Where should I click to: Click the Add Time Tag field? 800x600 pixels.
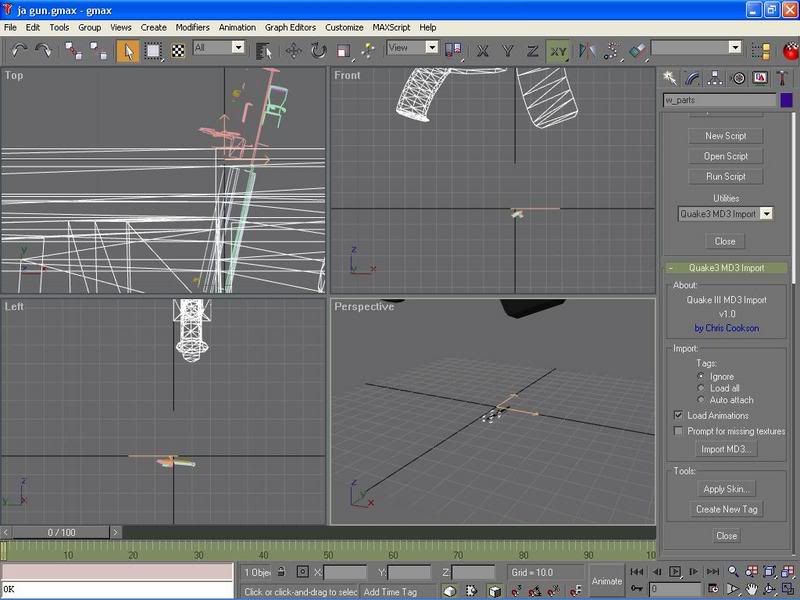tap(397, 592)
